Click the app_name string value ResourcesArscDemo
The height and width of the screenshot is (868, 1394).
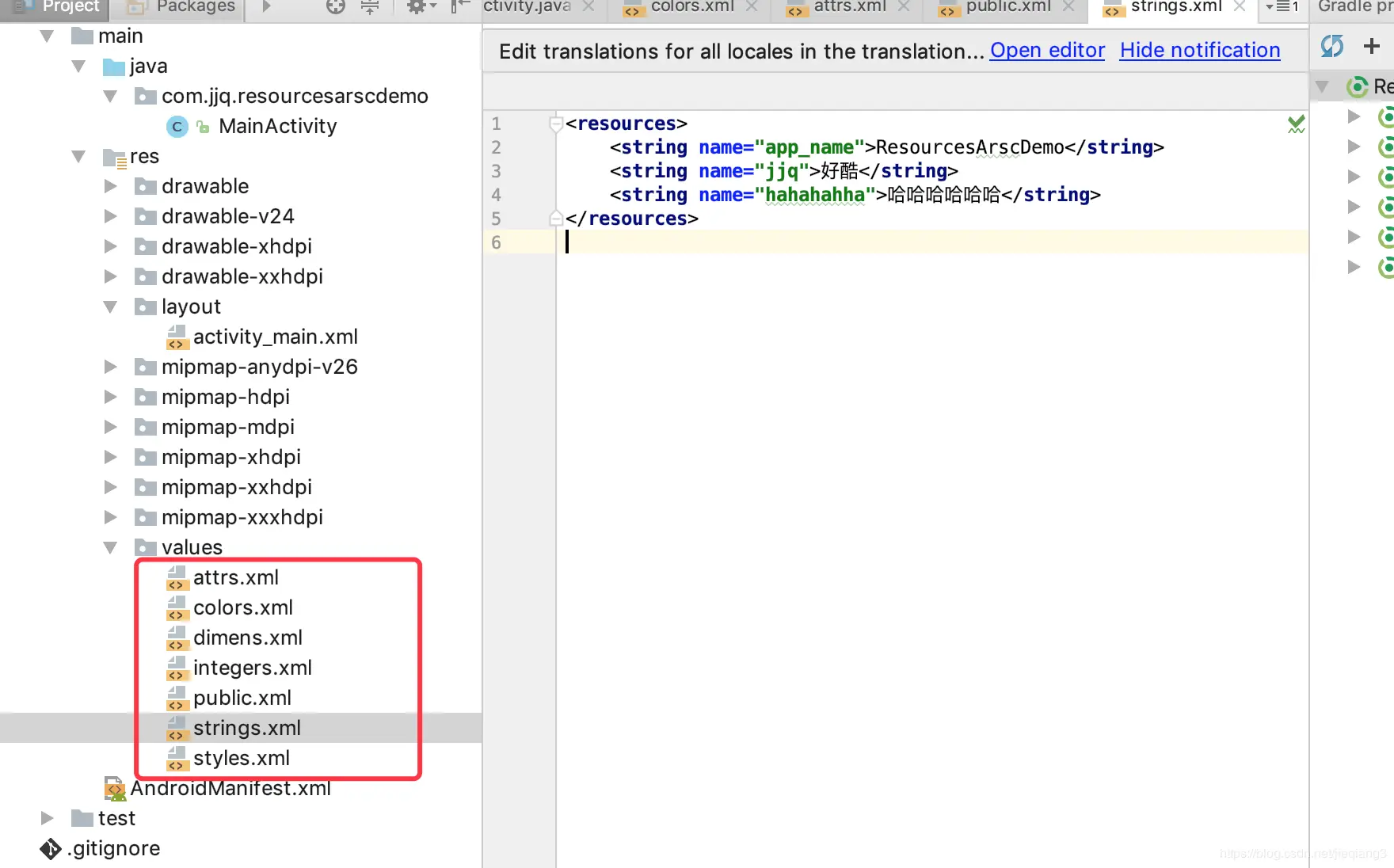tap(970, 147)
